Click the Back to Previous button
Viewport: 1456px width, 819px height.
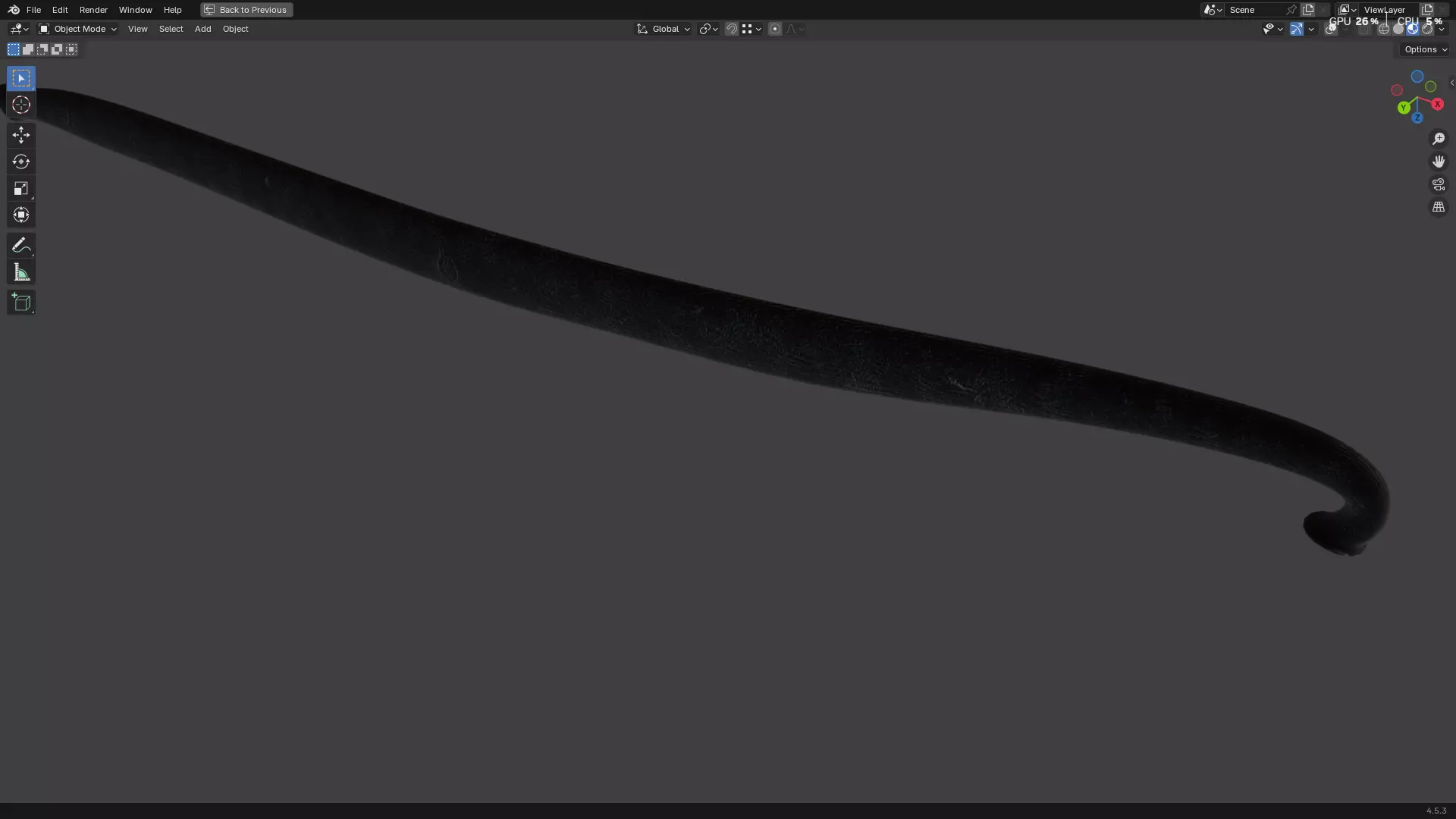[x=246, y=10]
